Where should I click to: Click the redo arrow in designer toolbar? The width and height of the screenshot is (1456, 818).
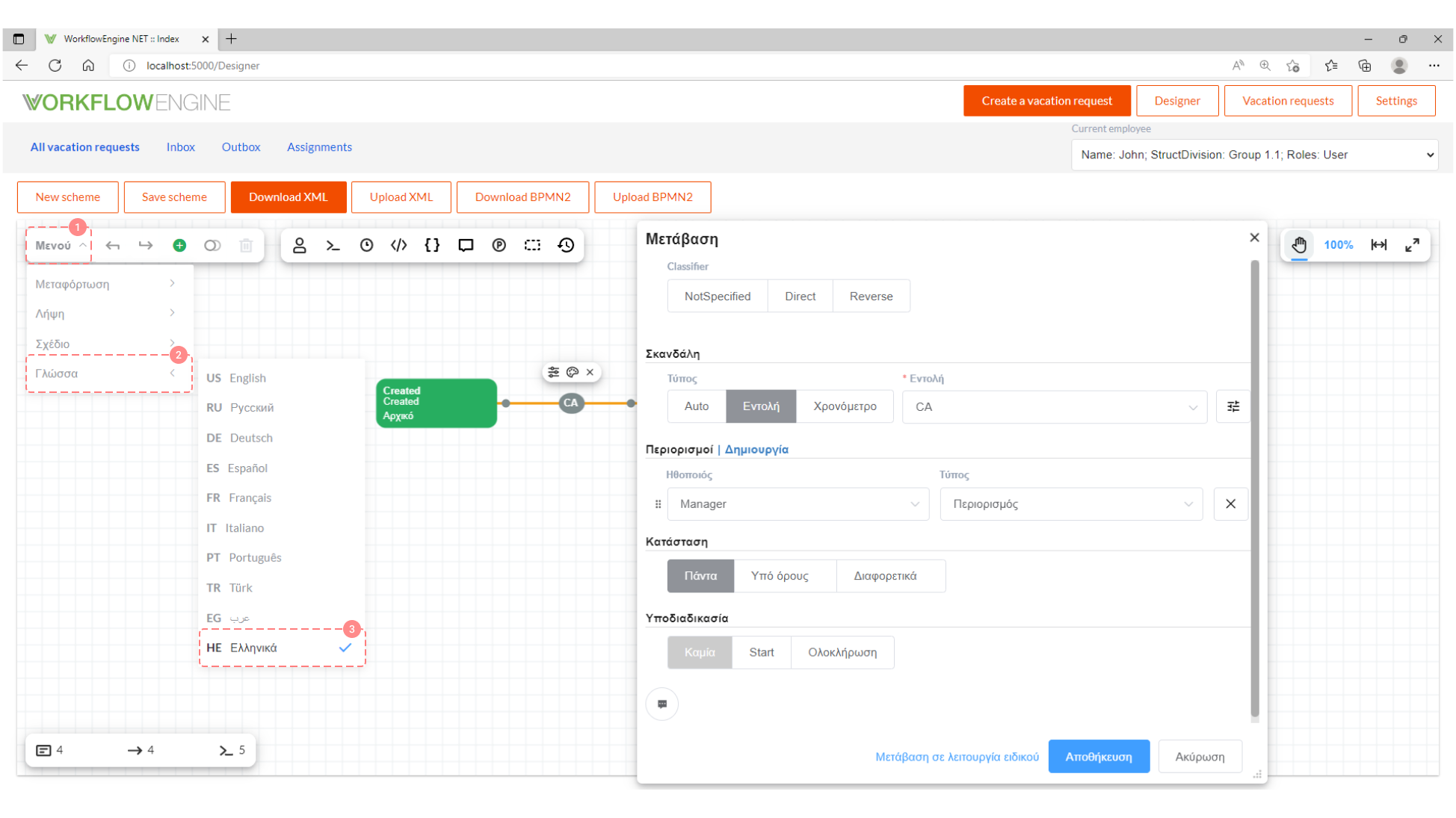tap(146, 245)
